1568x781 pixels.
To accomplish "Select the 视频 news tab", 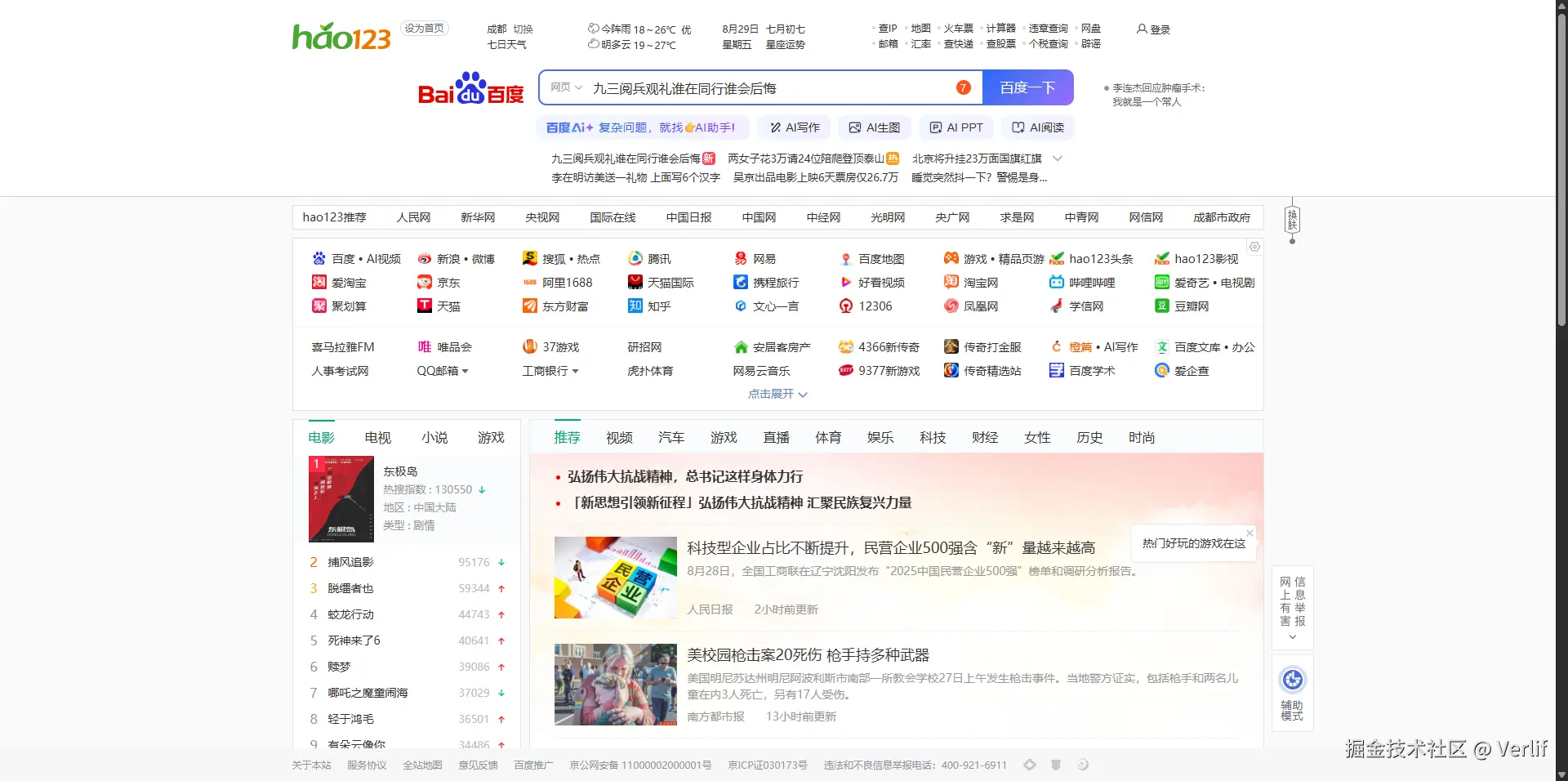I will [x=619, y=438].
